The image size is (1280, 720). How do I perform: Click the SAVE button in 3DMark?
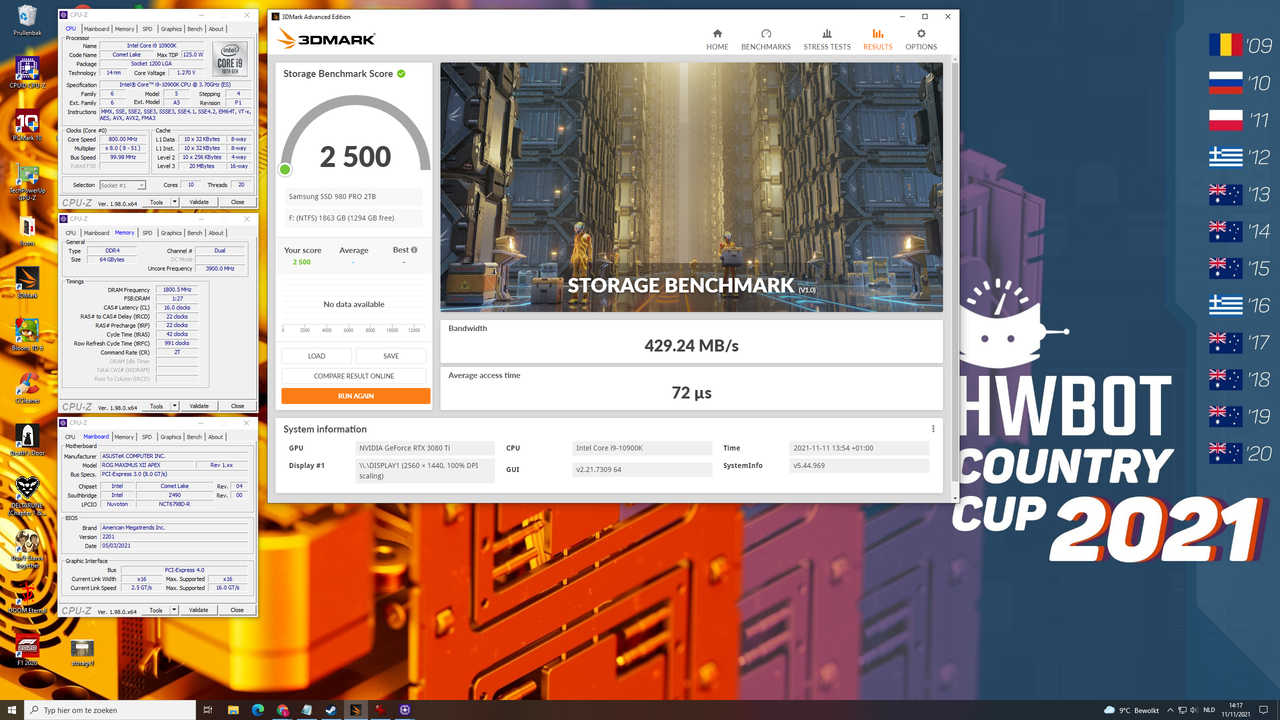pyautogui.click(x=391, y=356)
